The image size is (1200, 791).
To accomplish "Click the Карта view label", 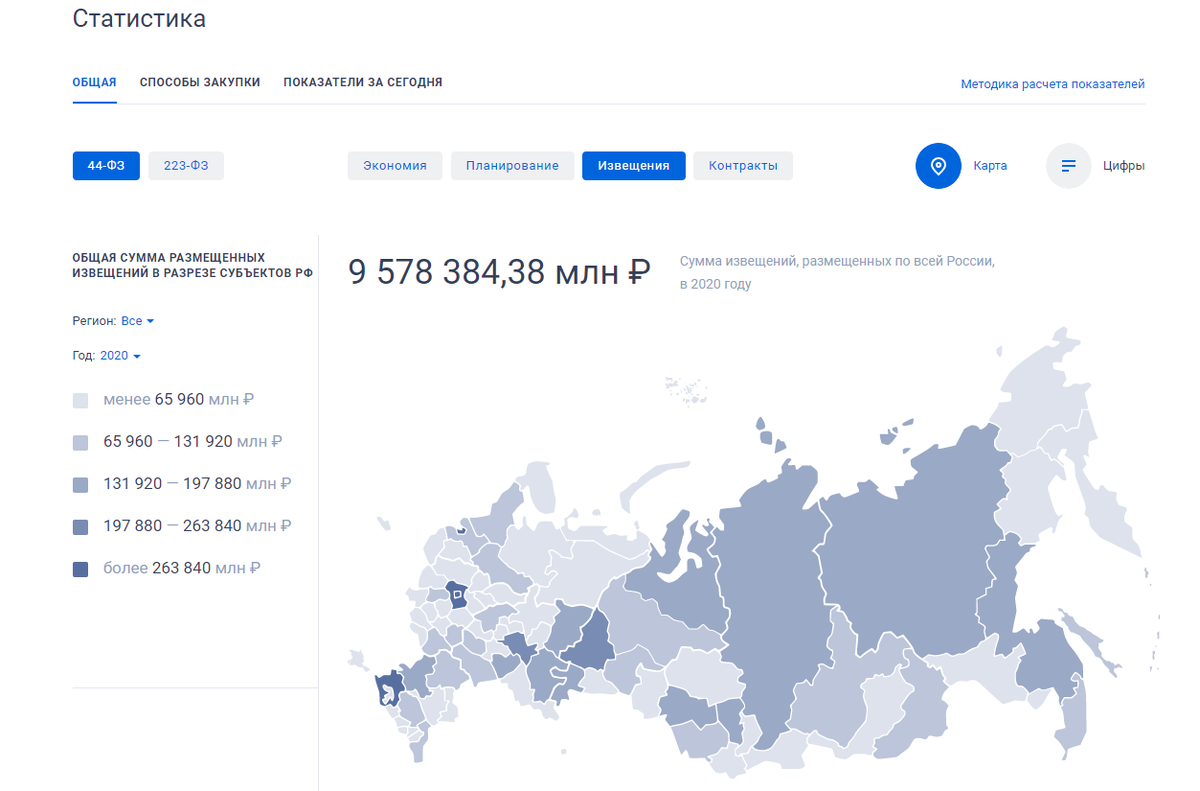I will point(990,166).
